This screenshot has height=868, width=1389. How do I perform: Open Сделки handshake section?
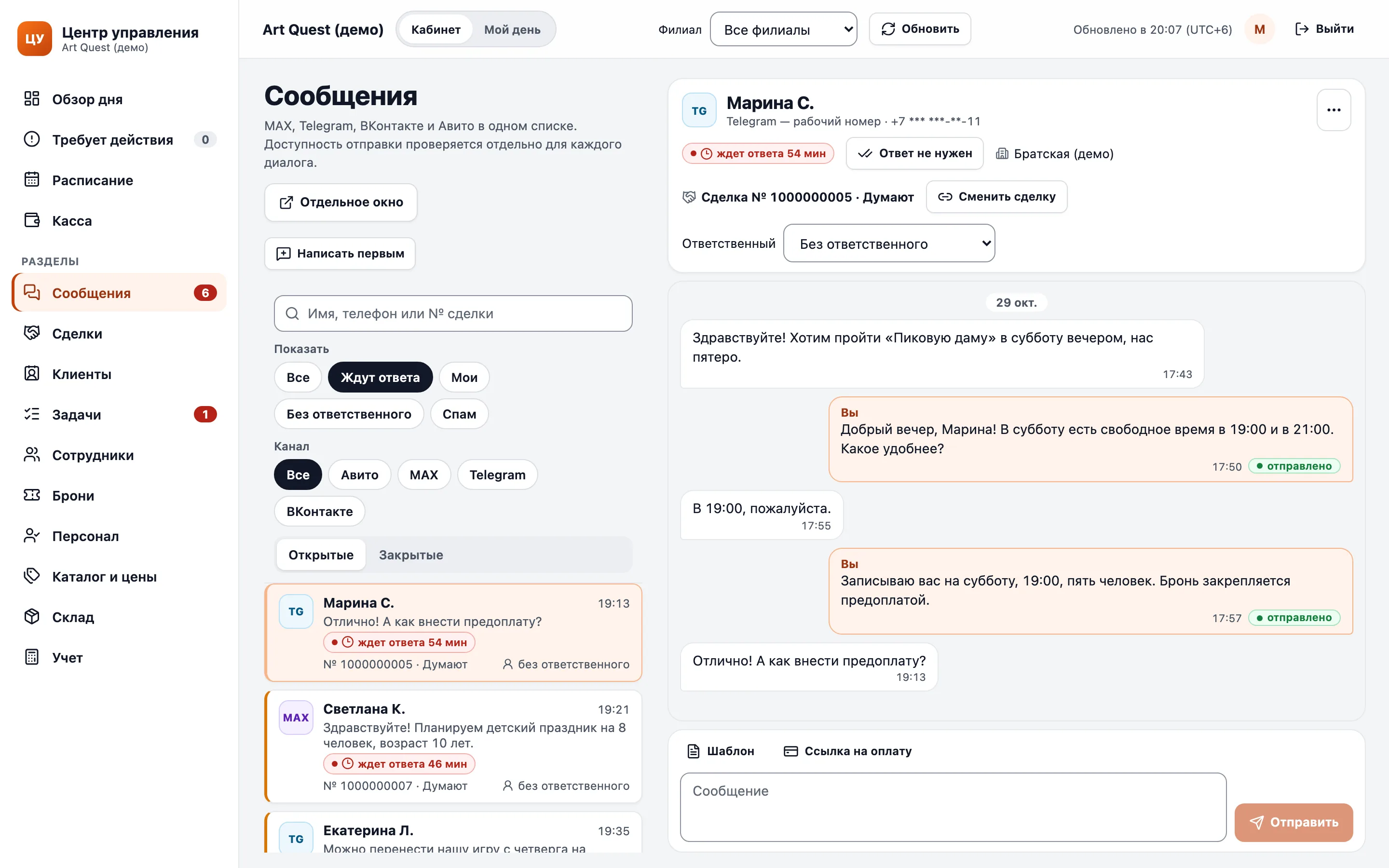[x=119, y=334]
